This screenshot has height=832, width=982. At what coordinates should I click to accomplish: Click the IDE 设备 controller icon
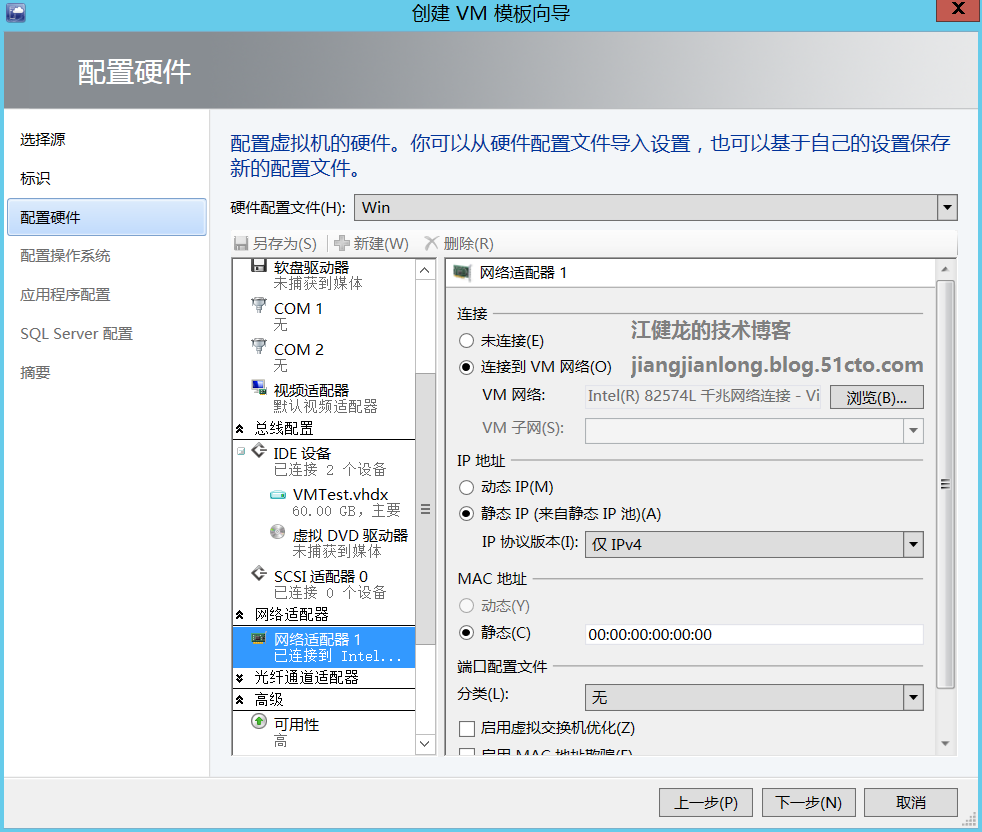click(x=259, y=450)
